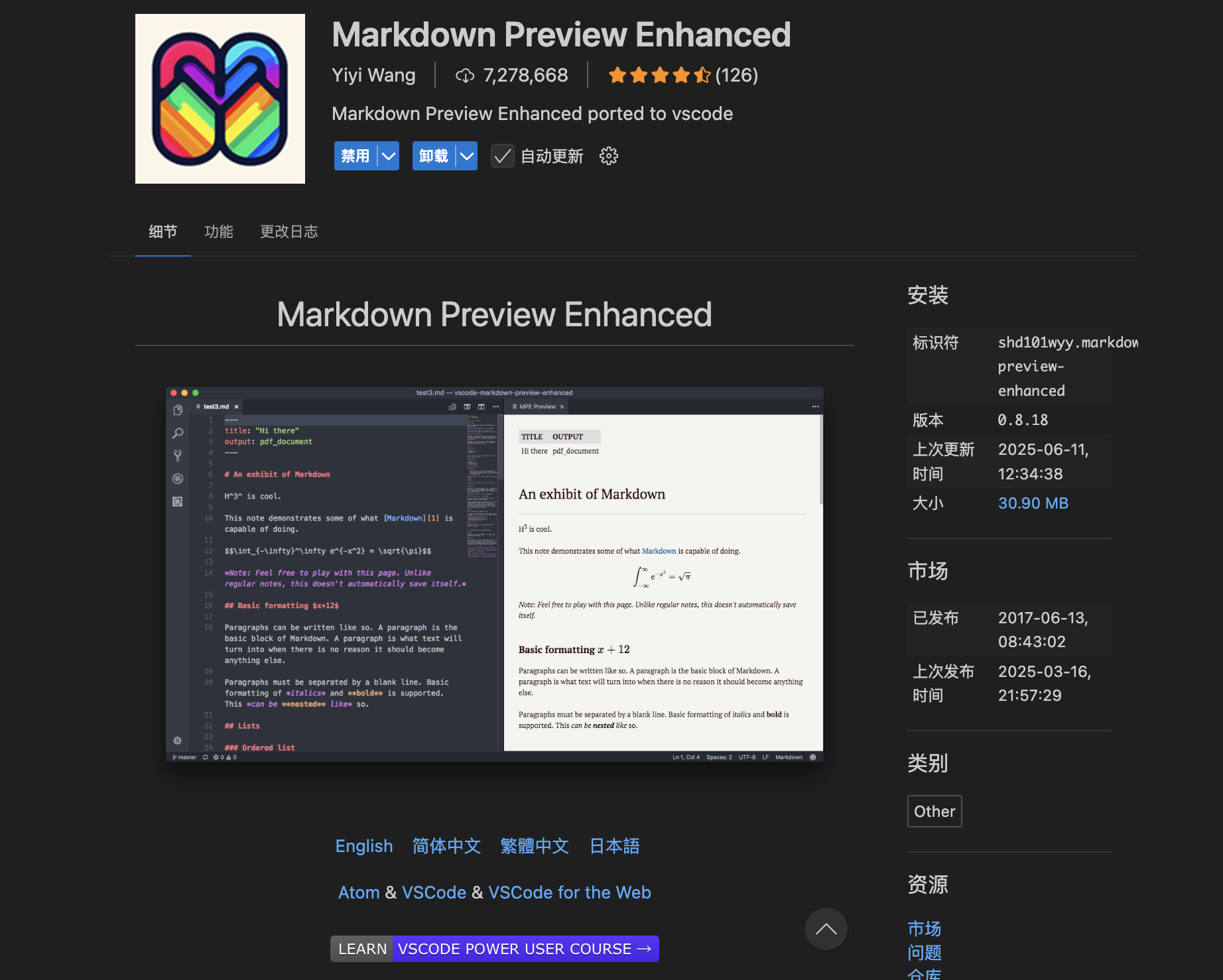
Task: Click the 禁用 disable button
Action: coord(355,156)
